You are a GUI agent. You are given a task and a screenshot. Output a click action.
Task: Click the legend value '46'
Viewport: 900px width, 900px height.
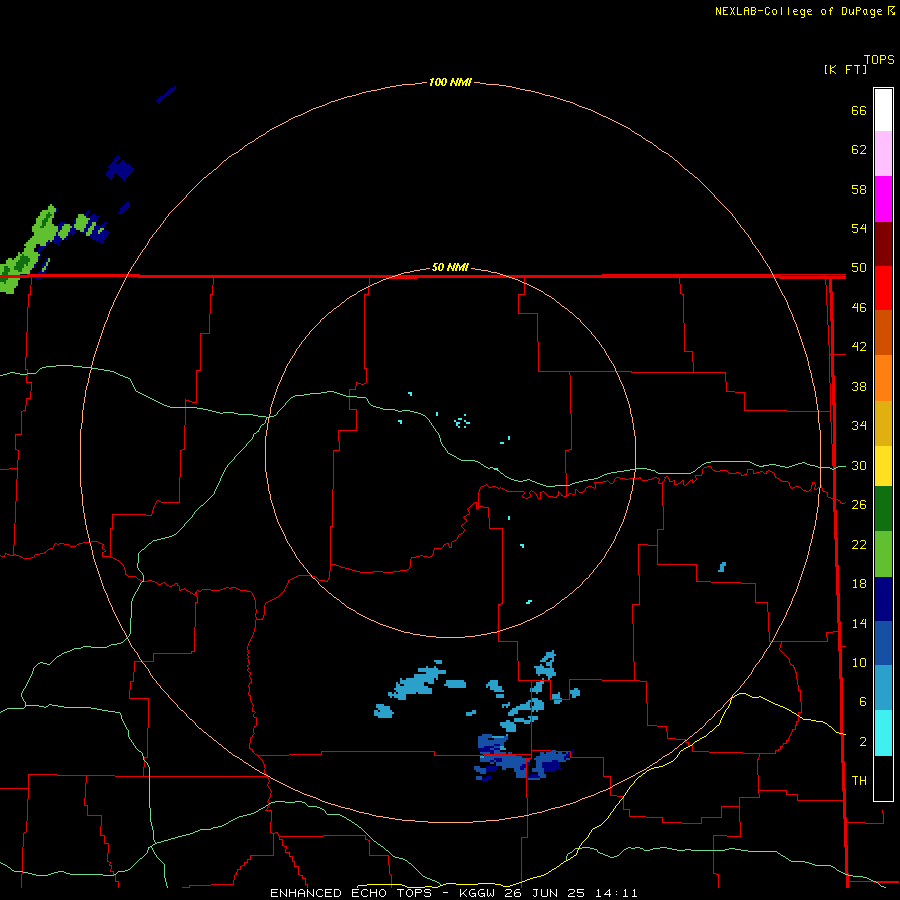click(859, 308)
